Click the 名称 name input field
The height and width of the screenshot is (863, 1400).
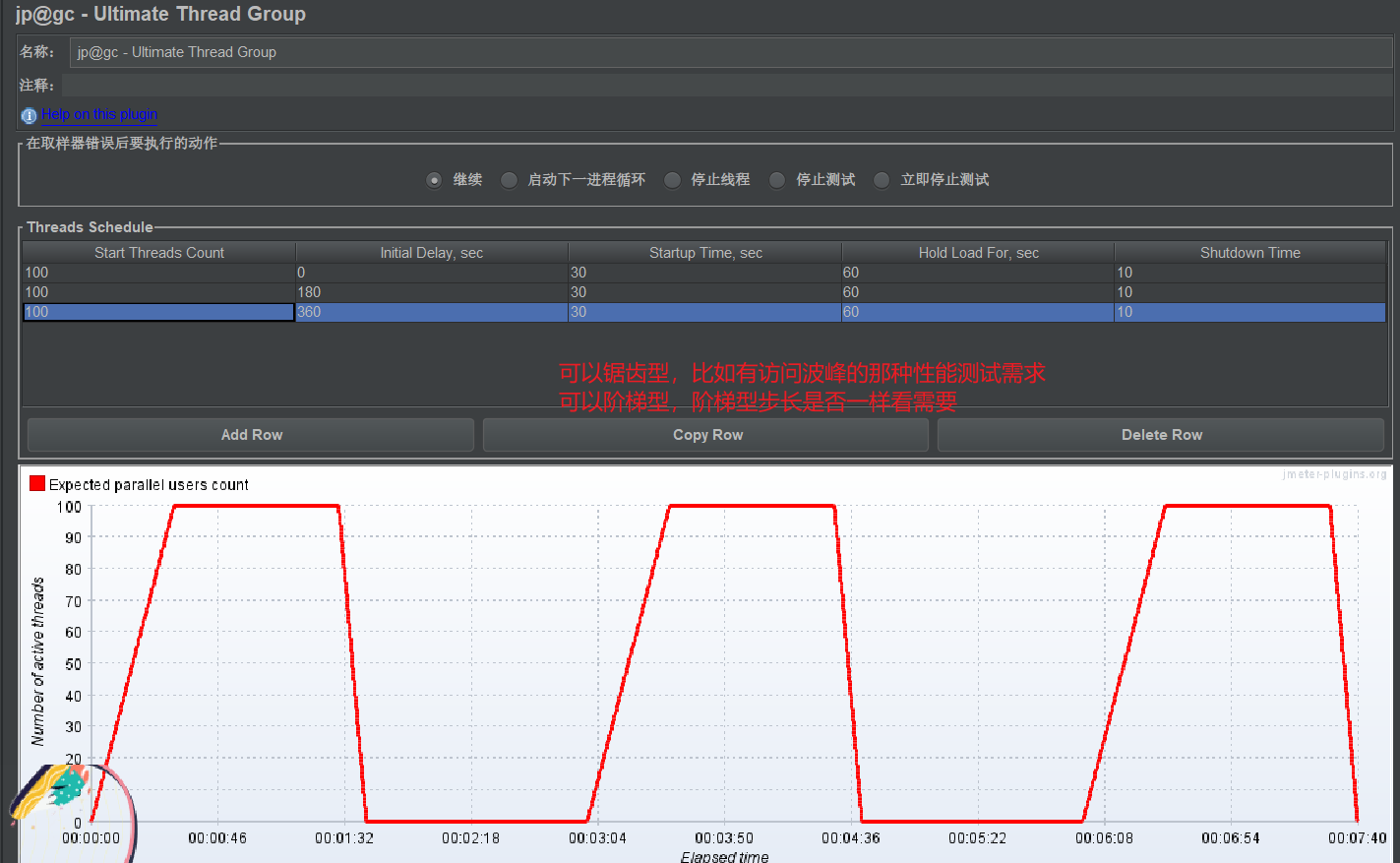731,52
